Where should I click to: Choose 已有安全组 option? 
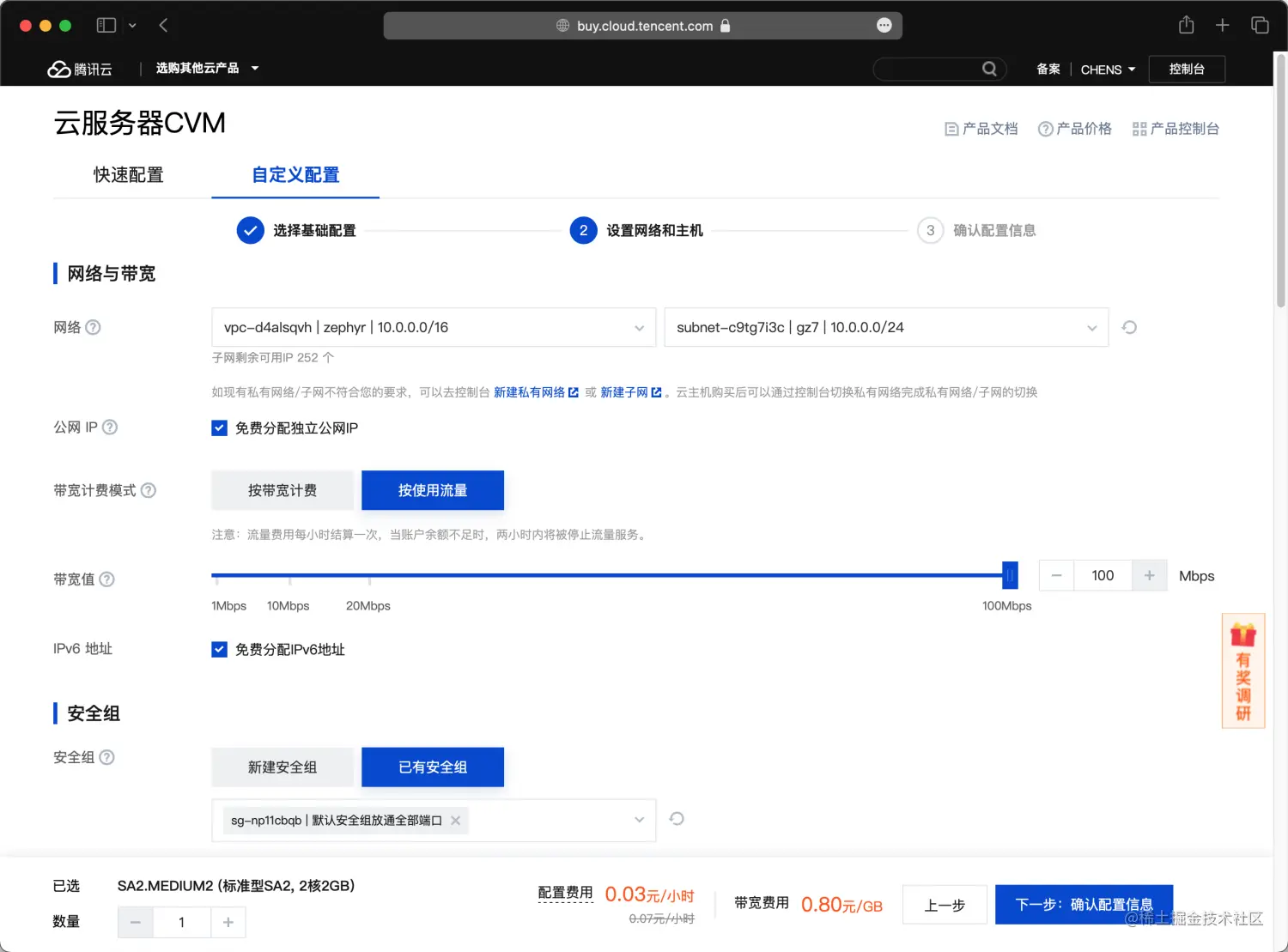(433, 767)
